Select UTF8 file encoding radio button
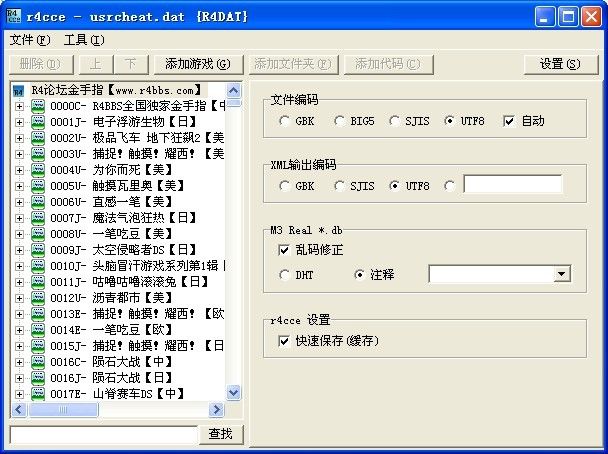The width and height of the screenshot is (608, 454). [x=449, y=121]
